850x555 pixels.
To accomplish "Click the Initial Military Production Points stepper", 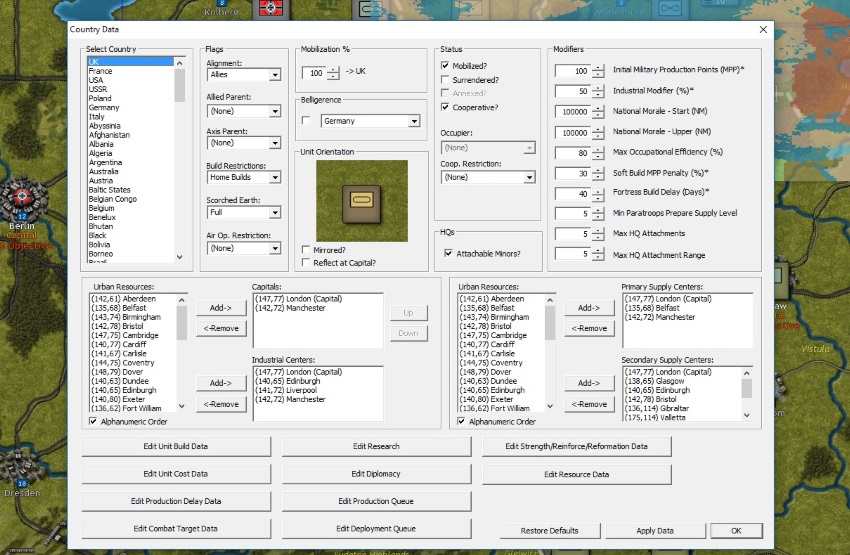I will coord(598,70).
